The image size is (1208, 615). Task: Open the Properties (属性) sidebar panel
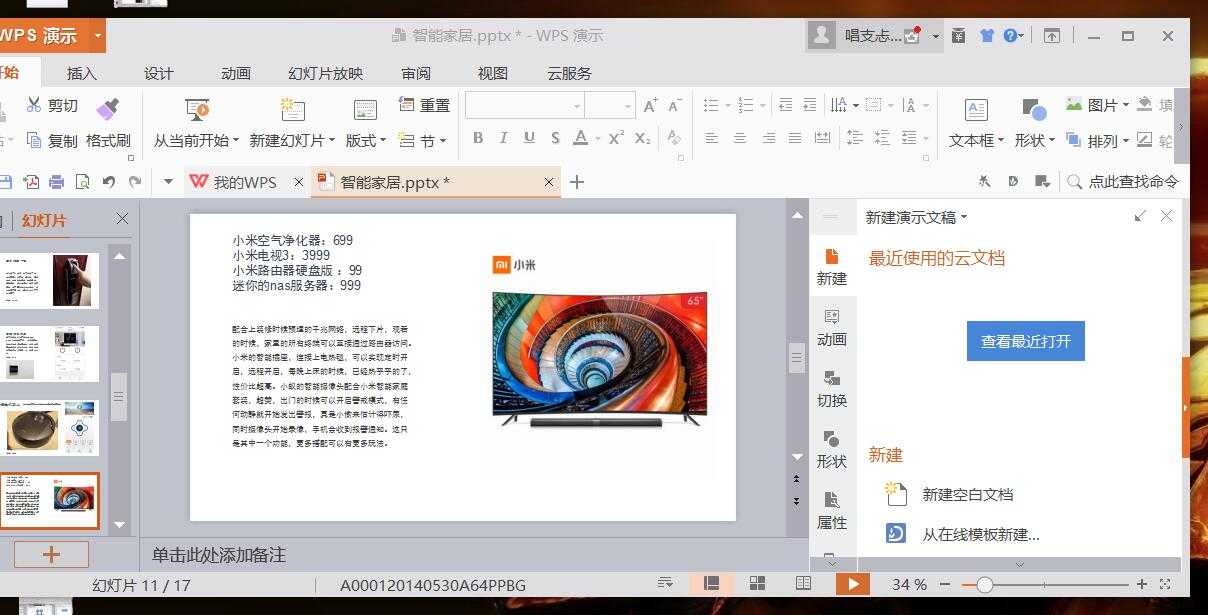(x=831, y=511)
